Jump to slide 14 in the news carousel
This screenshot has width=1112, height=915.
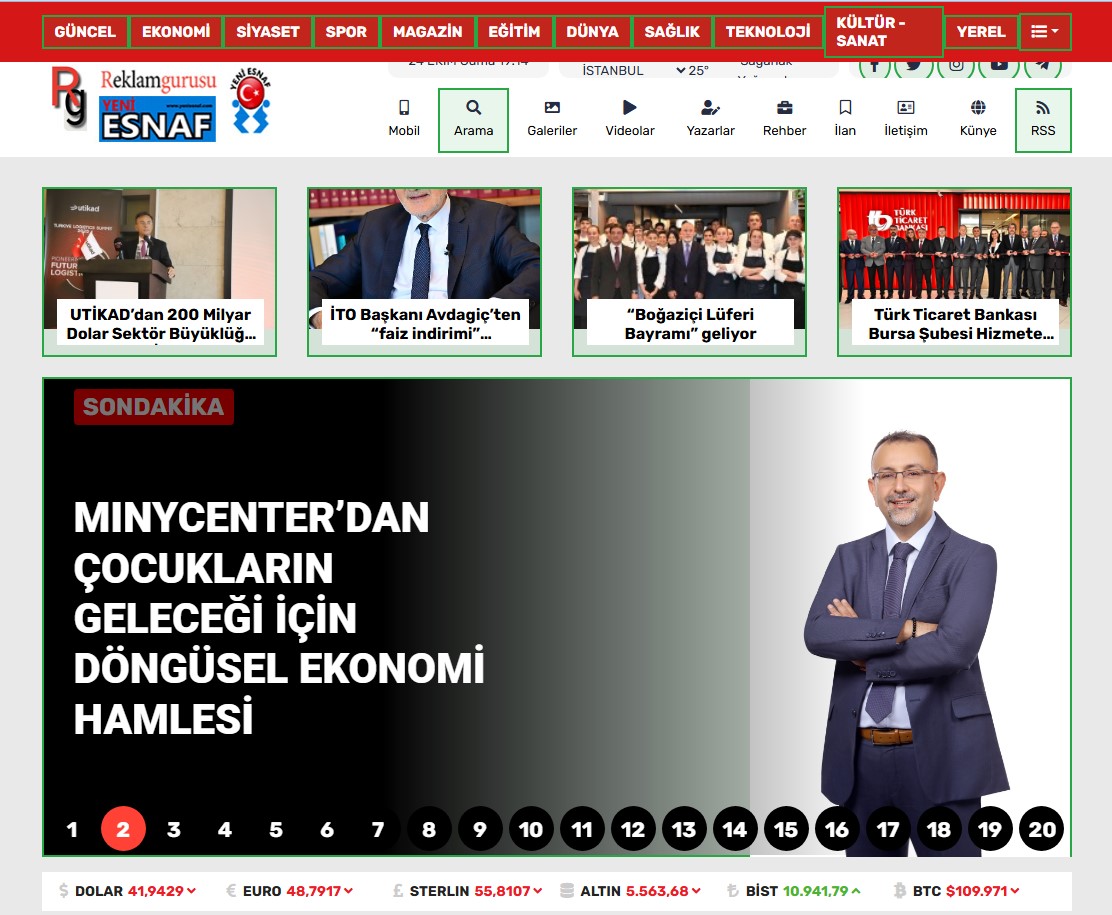(x=735, y=829)
